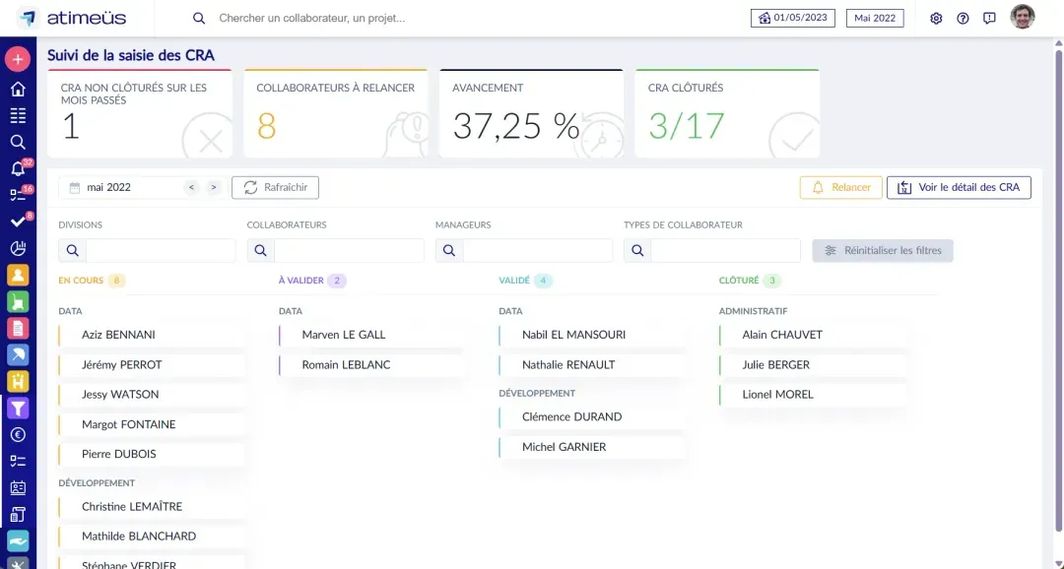Open notifications bell in sidebar

click(18, 168)
